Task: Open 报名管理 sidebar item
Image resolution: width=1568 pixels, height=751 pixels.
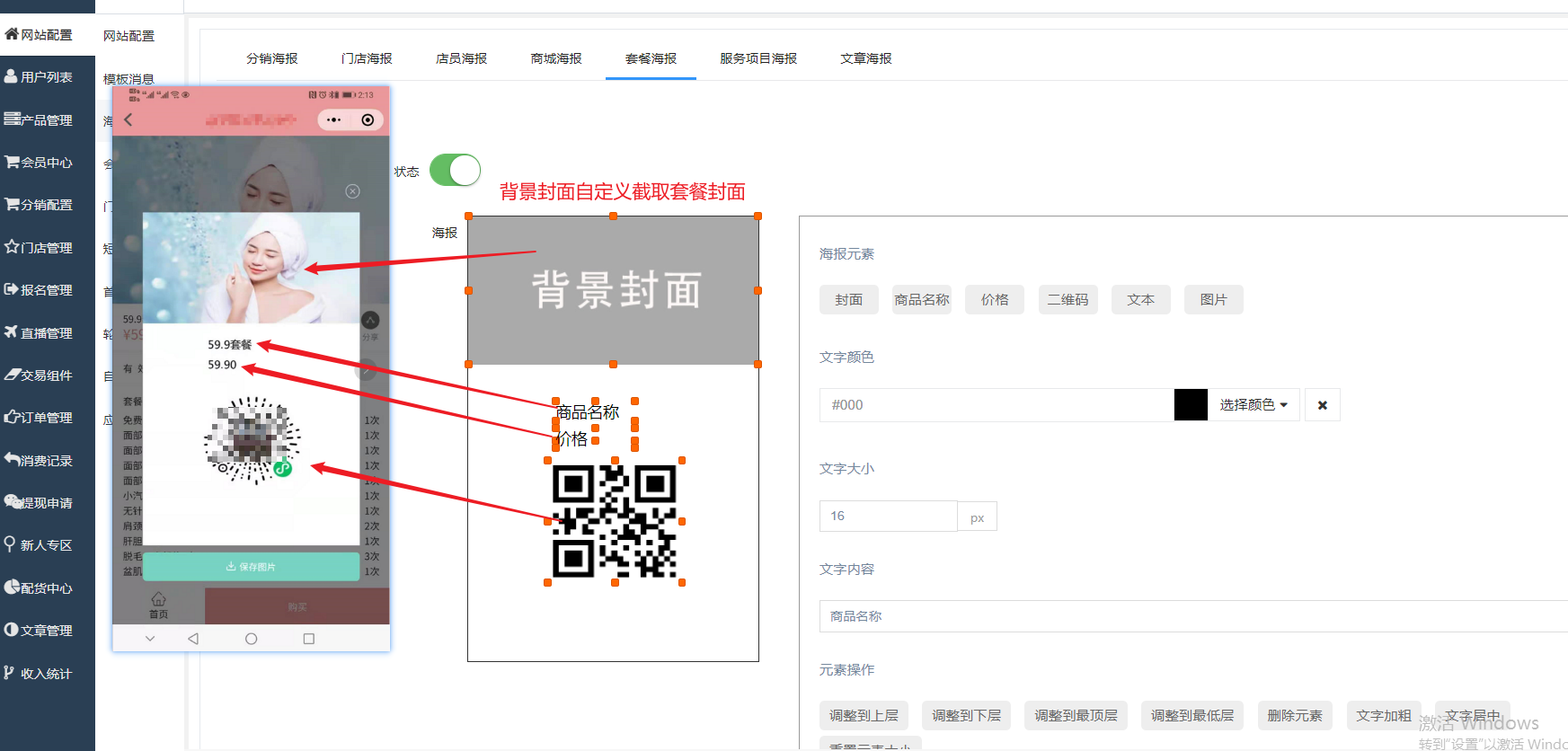Action: tap(39, 290)
